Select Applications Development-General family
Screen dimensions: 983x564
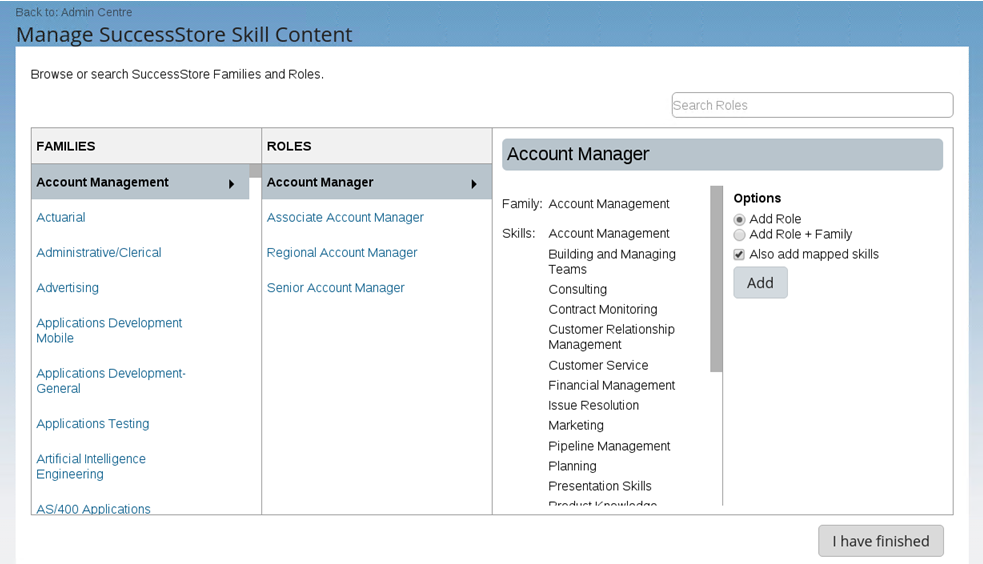point(111,380)
